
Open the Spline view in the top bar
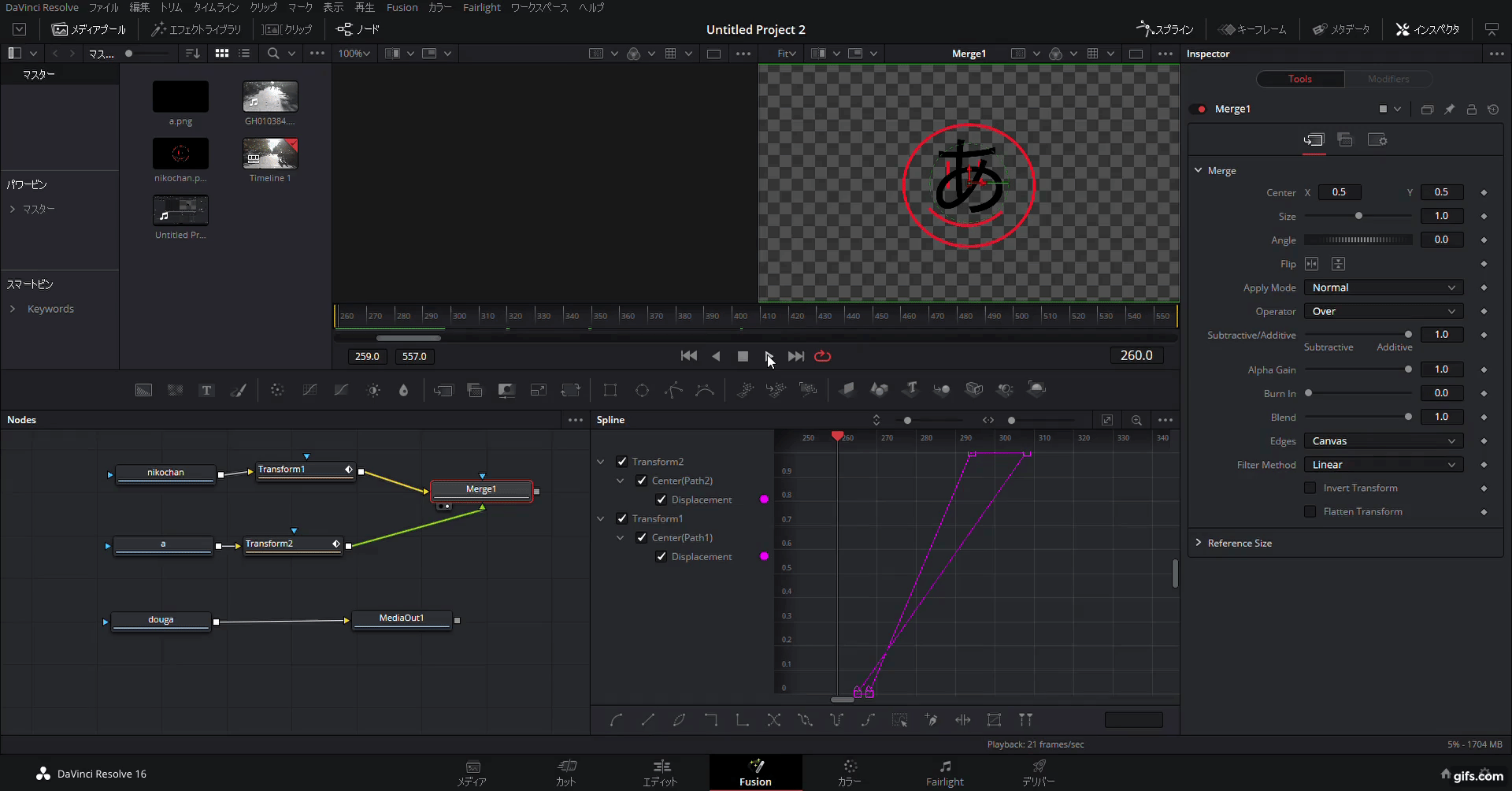click(x=1165, y=29)
